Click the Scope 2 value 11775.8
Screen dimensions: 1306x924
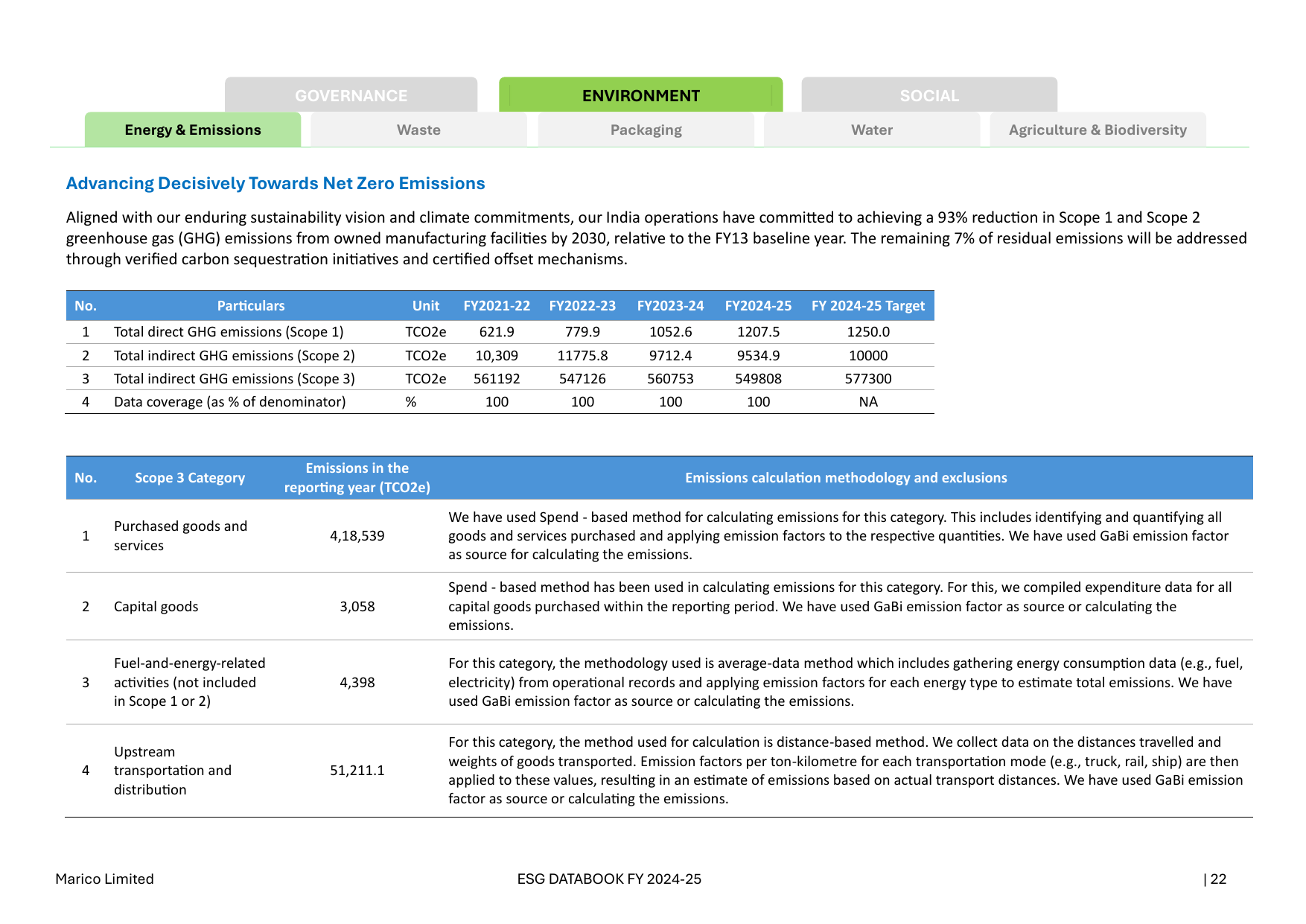(582, 356)
